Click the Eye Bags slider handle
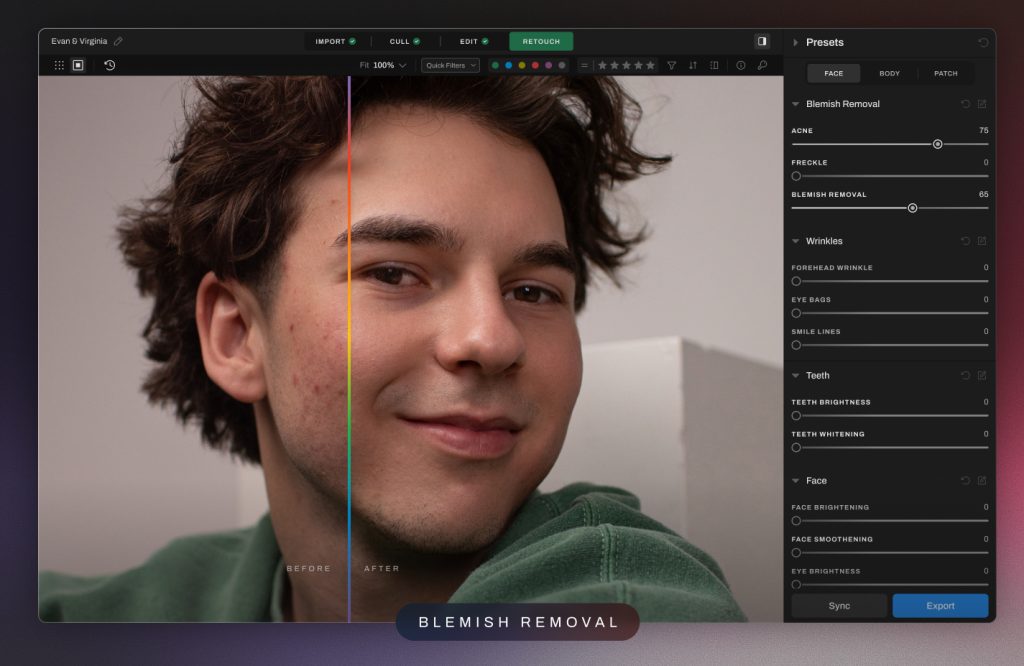 click(796, 313)
